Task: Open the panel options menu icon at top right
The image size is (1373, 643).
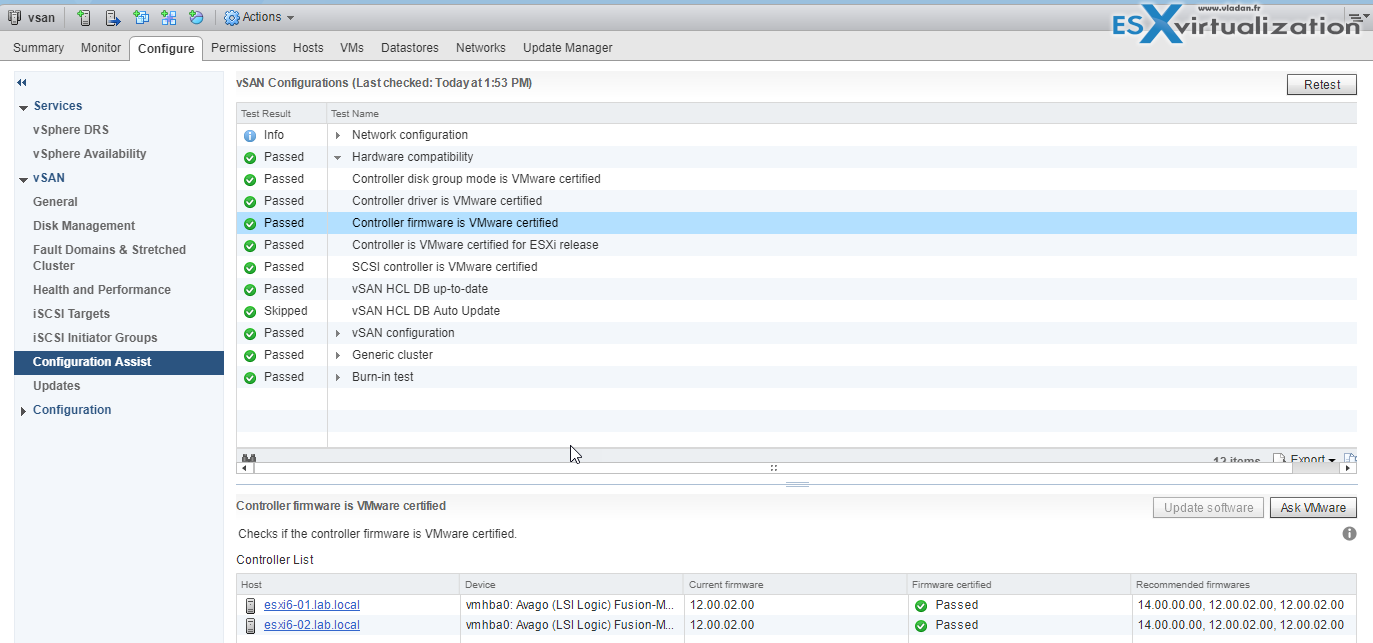Action: (1358, 17)
